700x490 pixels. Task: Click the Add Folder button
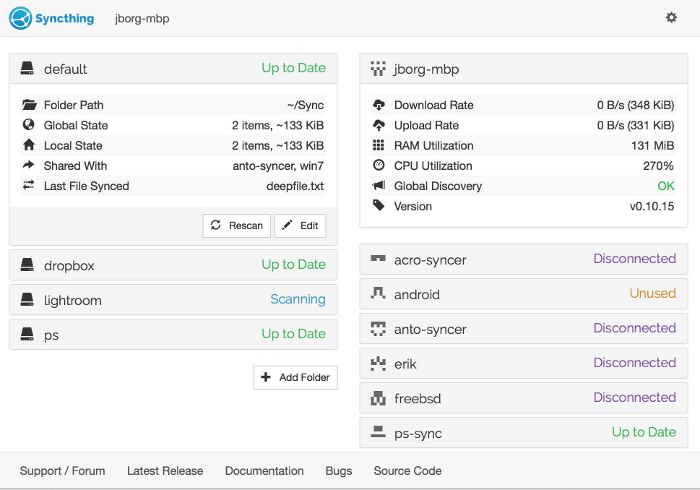pyautogui.click(x=295, y=378)
